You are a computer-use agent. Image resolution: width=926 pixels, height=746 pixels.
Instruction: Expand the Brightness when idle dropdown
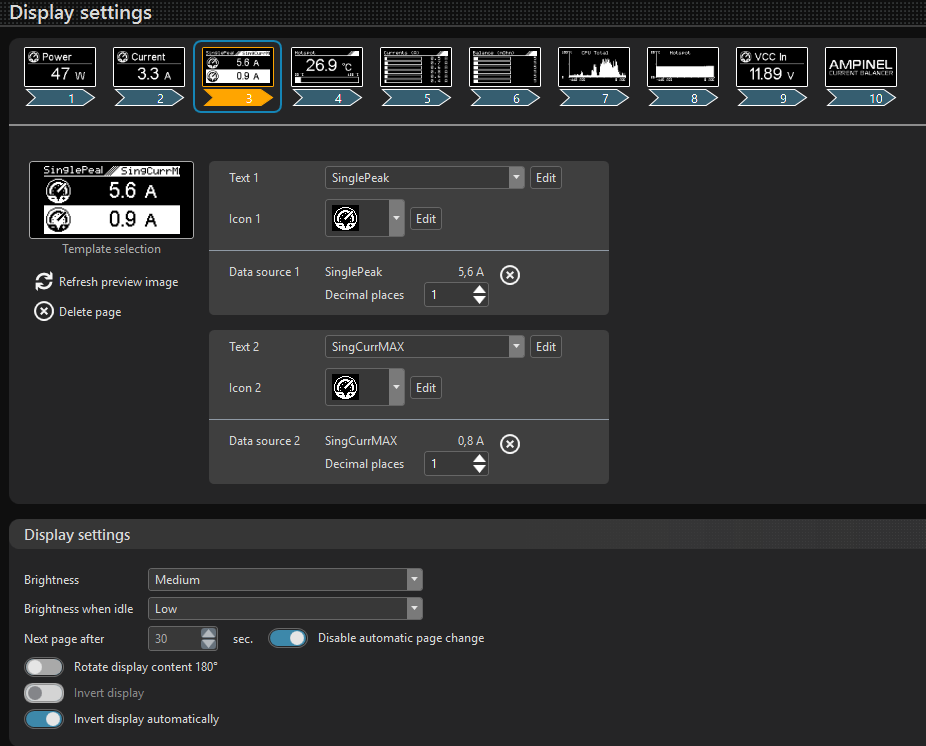point(285,609)
